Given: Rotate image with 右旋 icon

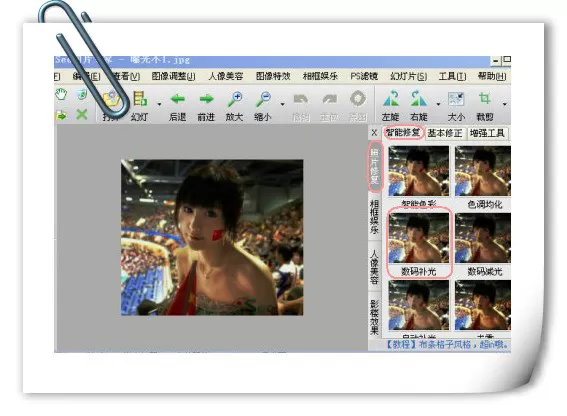Looking at the screenshot, I should tap(418, 98).
